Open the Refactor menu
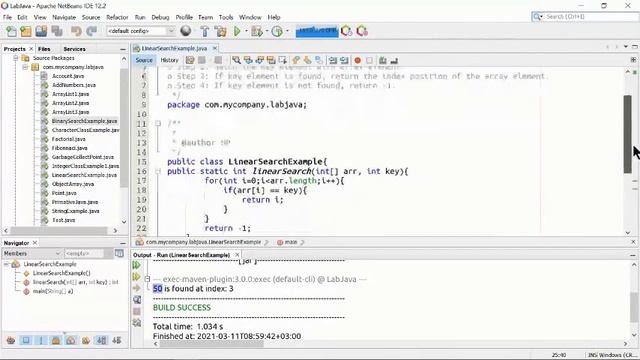 pos(117,17)
